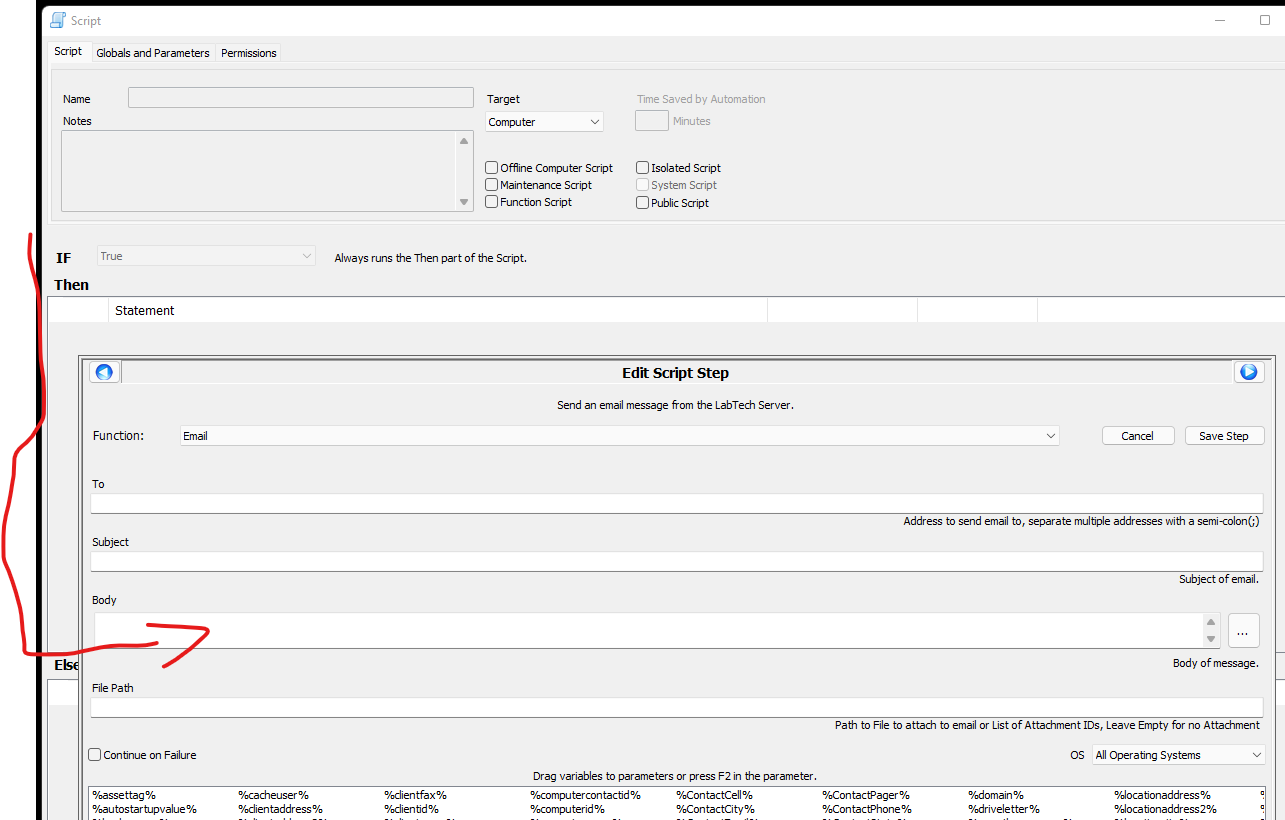
Task: Expand the Function dropdown set to Email
Action: [x=1050, y=435]
